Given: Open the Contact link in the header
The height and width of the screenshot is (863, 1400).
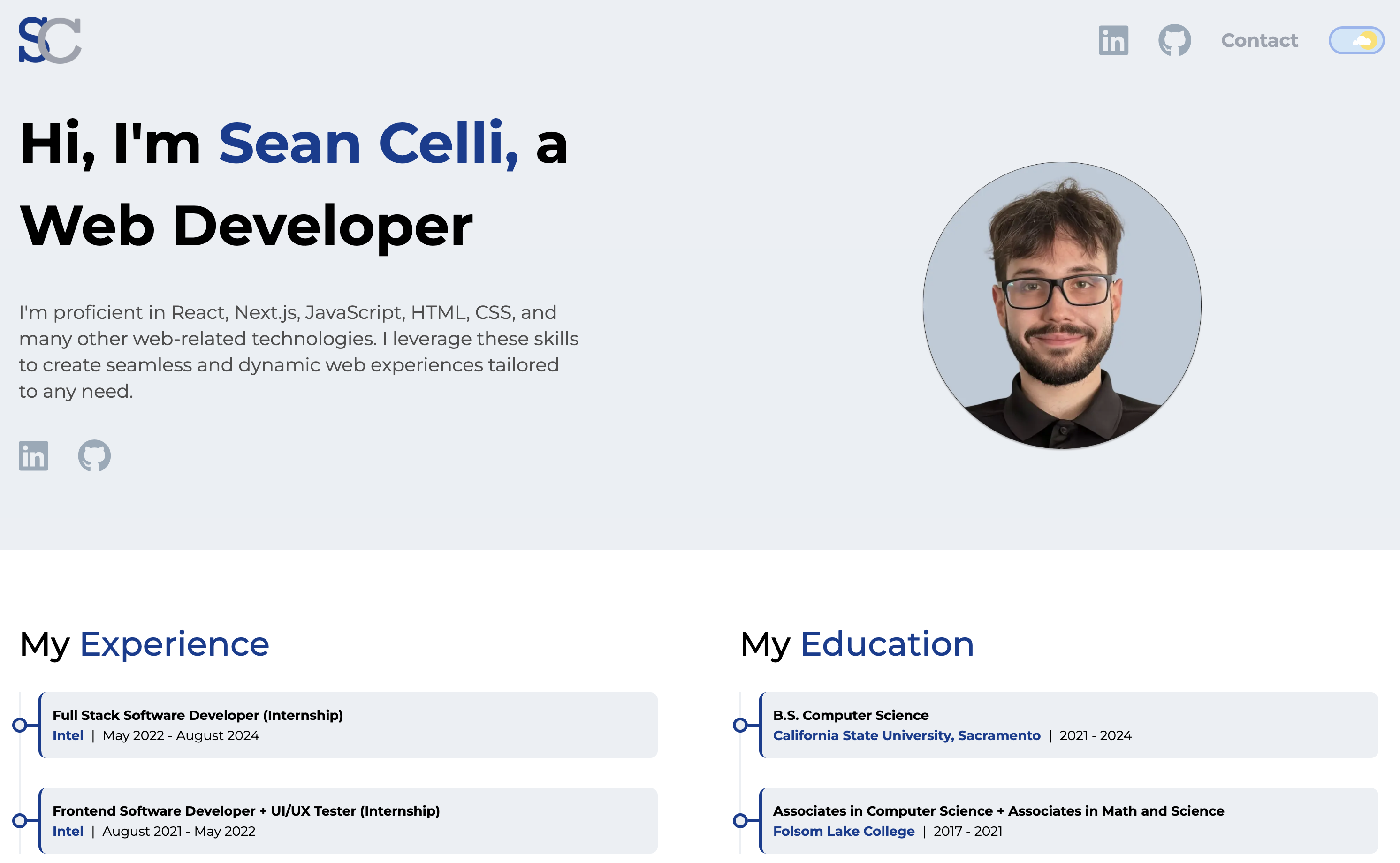Looking at the screenshot, I should [x=1259, y=40].
